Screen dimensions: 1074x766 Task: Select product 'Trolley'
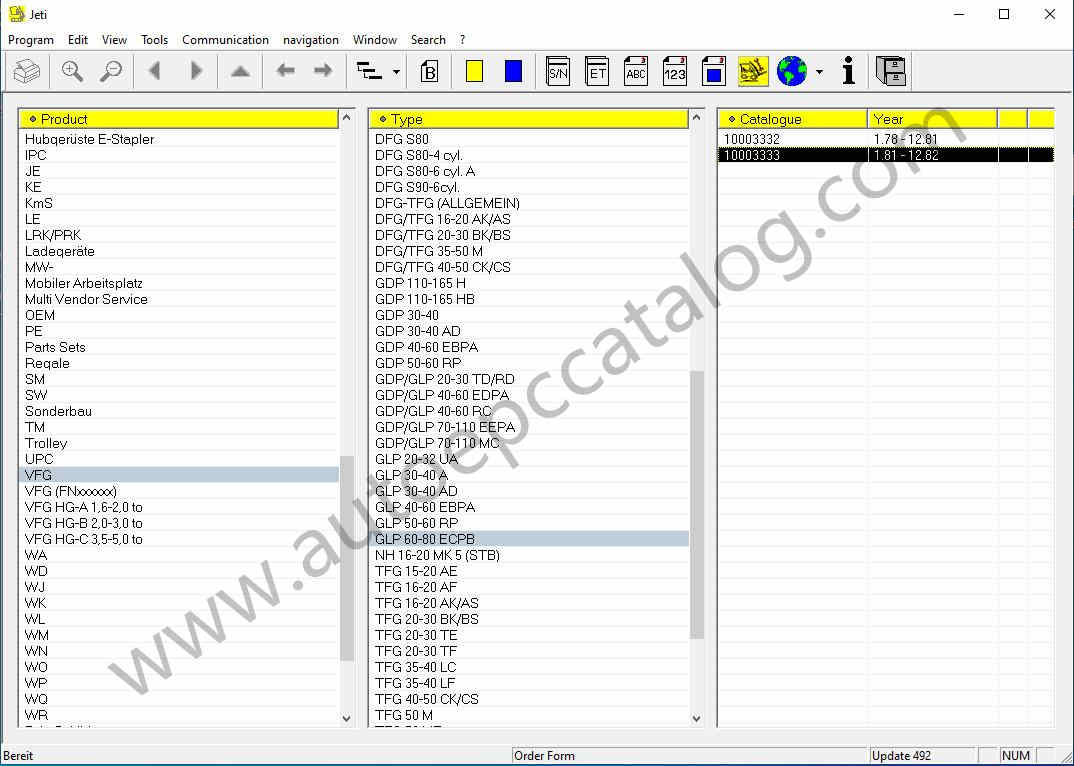pyautogui.click(x=179, y=443)
